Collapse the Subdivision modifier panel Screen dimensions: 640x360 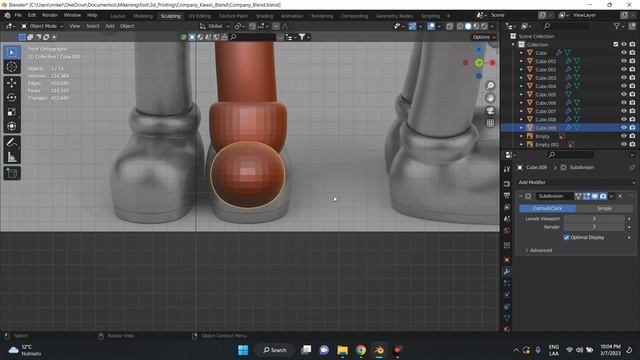point(521,196)
